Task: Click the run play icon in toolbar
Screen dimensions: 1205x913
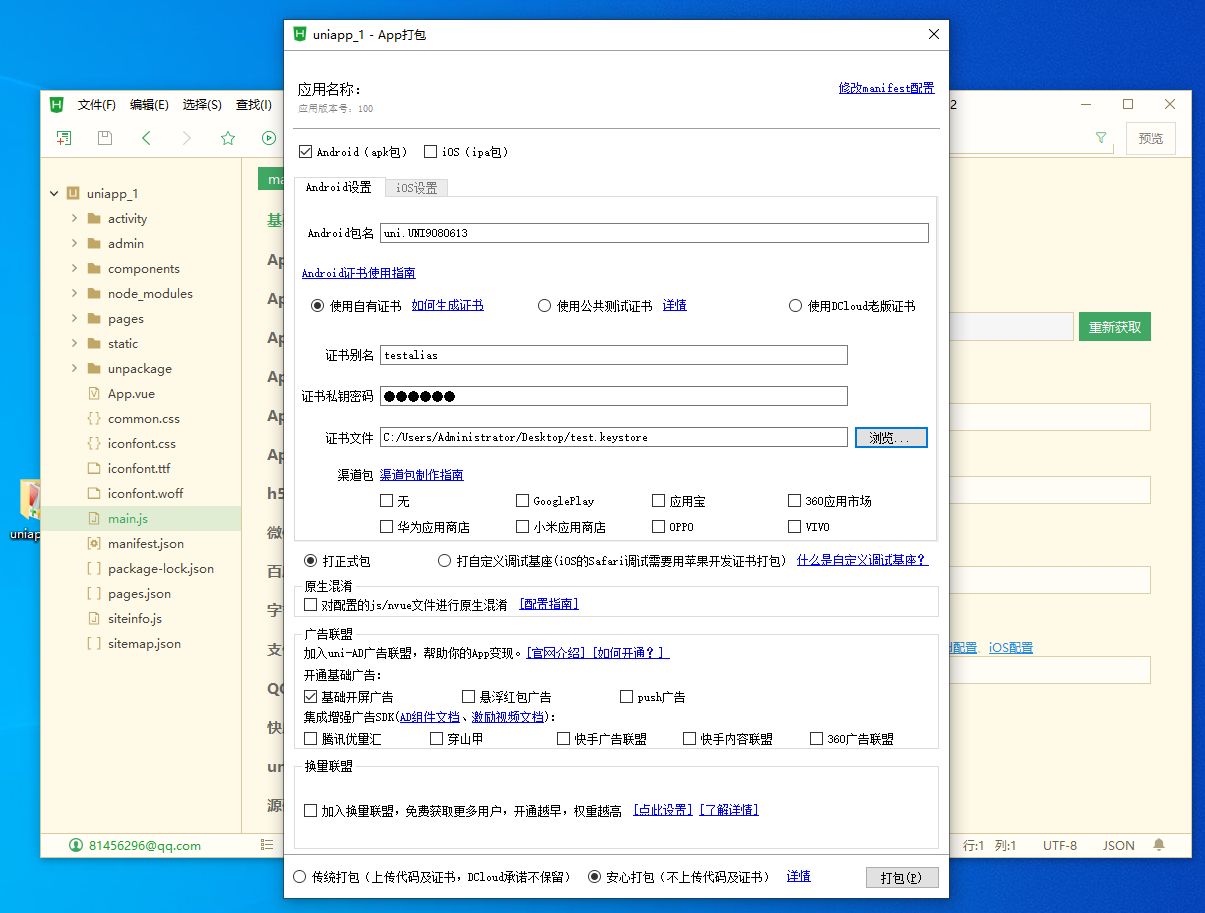Action: (268, 138)
